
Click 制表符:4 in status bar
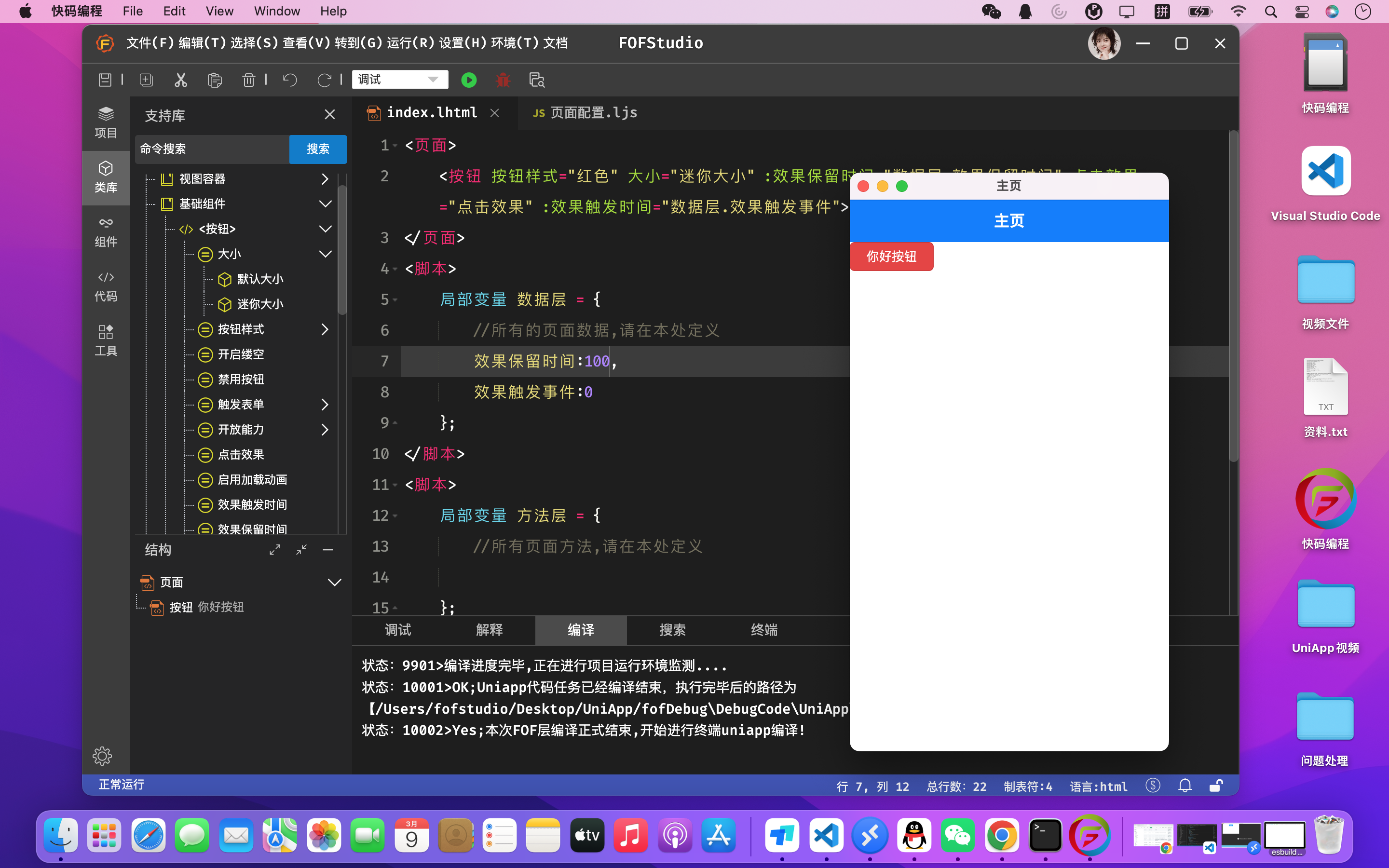[x=1028, y=786]
